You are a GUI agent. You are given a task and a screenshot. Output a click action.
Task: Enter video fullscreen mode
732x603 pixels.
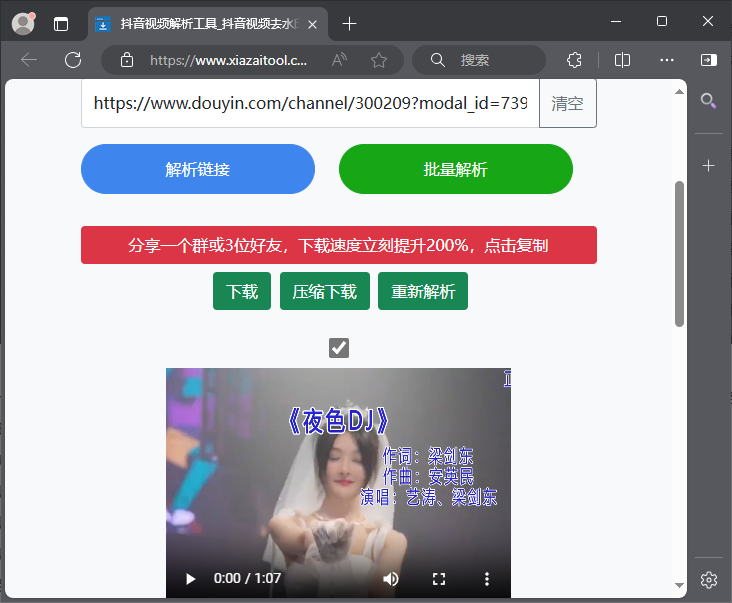[439, 579]
